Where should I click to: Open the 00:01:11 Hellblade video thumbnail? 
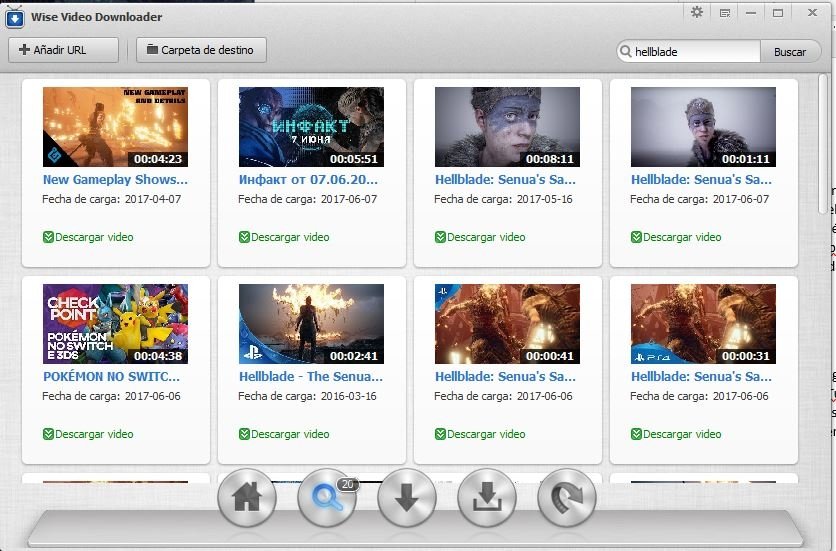click(703, 127)
